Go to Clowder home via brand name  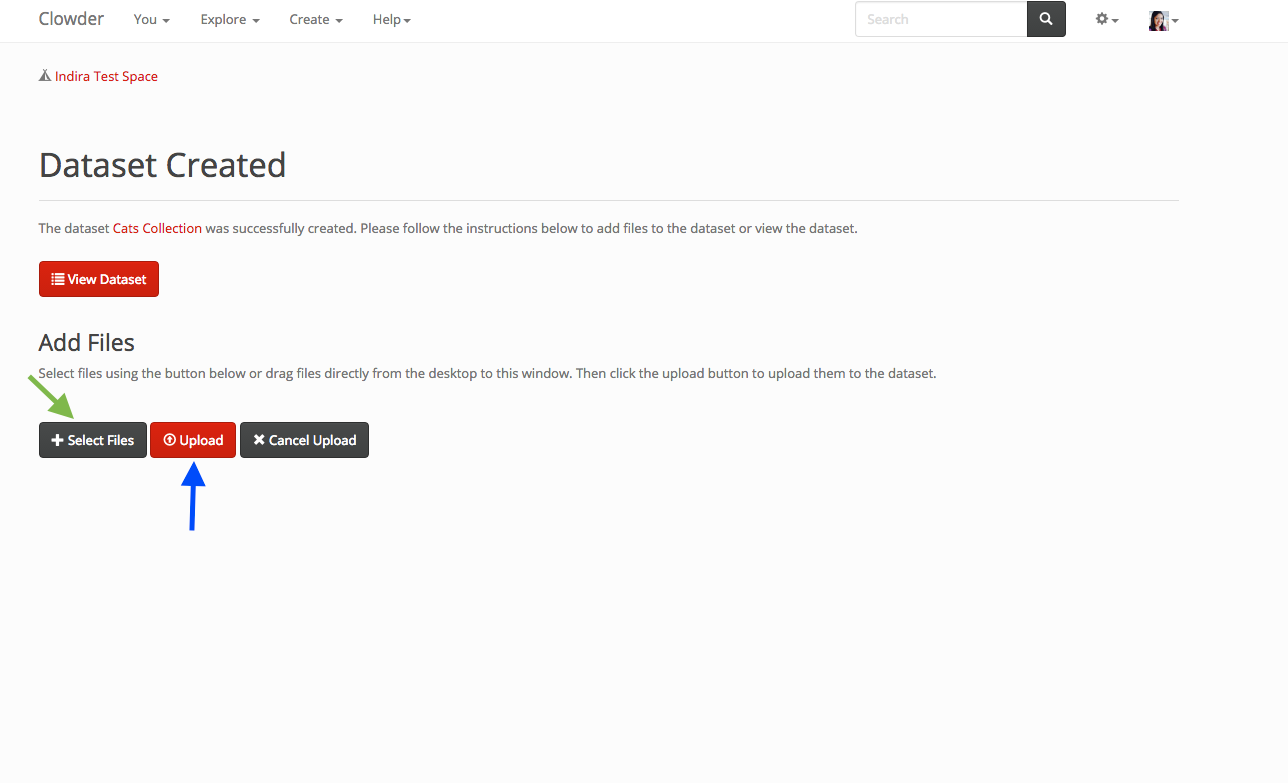71,19
